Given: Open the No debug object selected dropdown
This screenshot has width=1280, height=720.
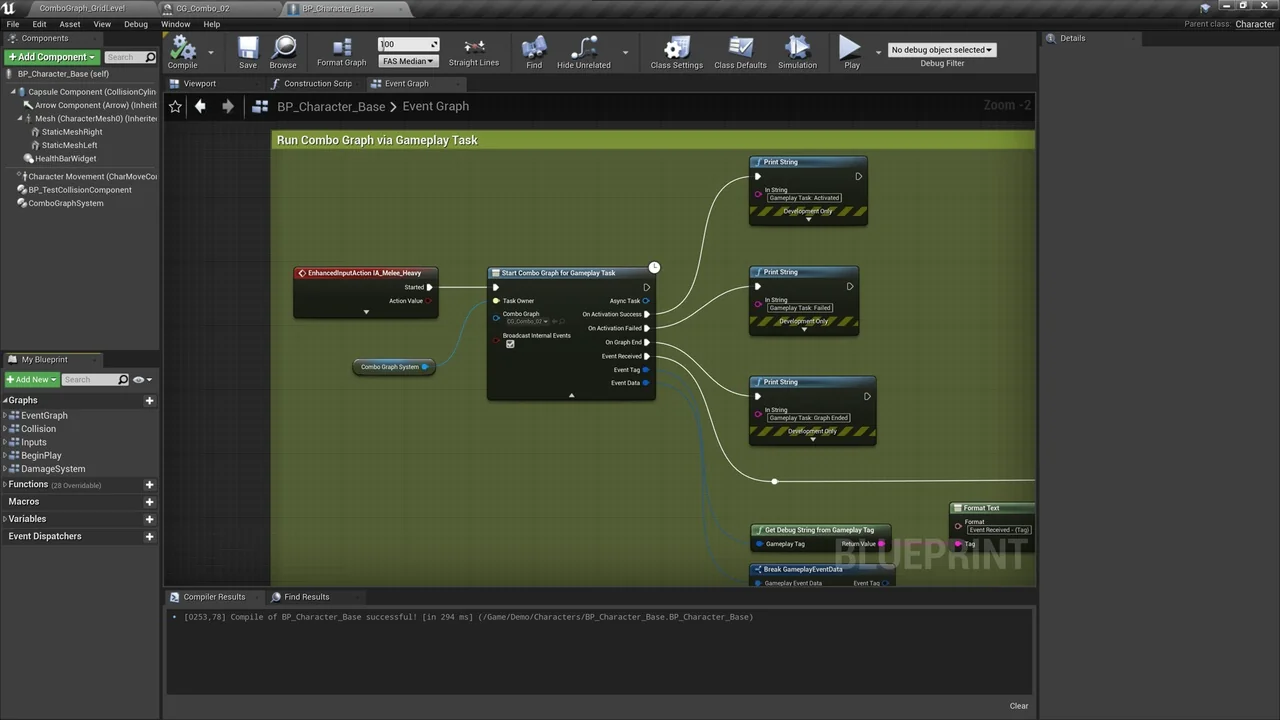Looking at the screenshot, I should click(941, 49).
